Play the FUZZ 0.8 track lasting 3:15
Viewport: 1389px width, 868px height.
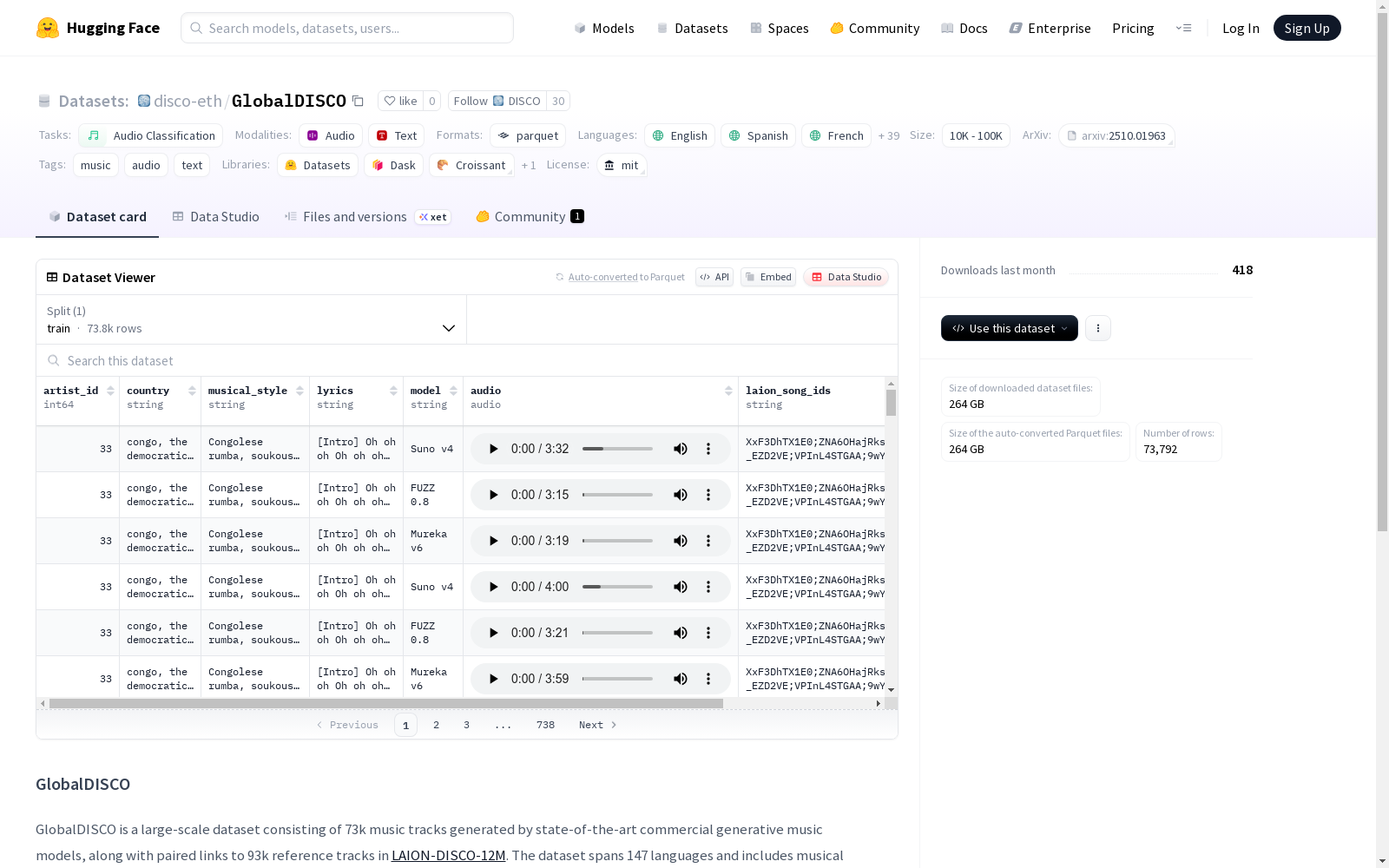click(x=493, y=495)
